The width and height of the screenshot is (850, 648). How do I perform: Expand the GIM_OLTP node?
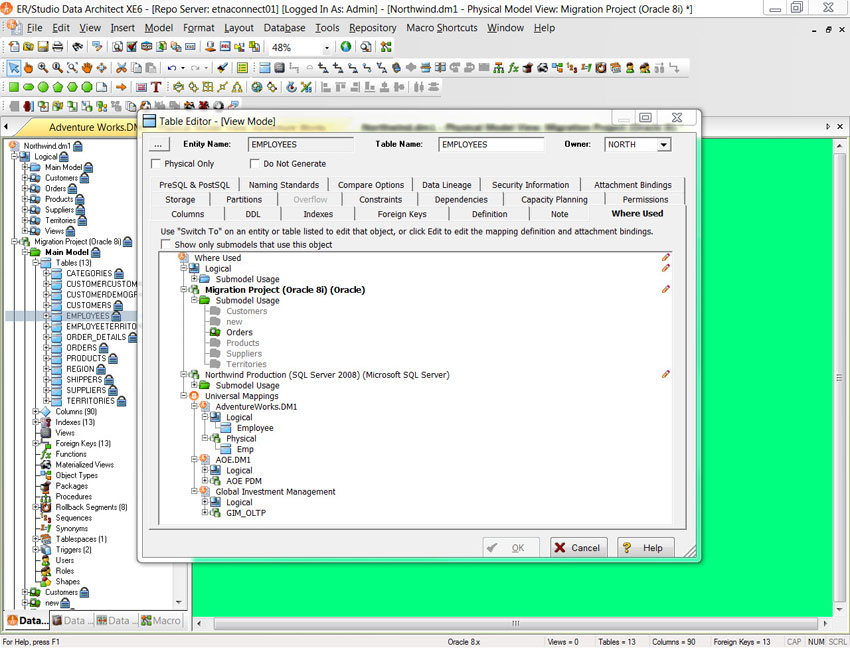205,512
